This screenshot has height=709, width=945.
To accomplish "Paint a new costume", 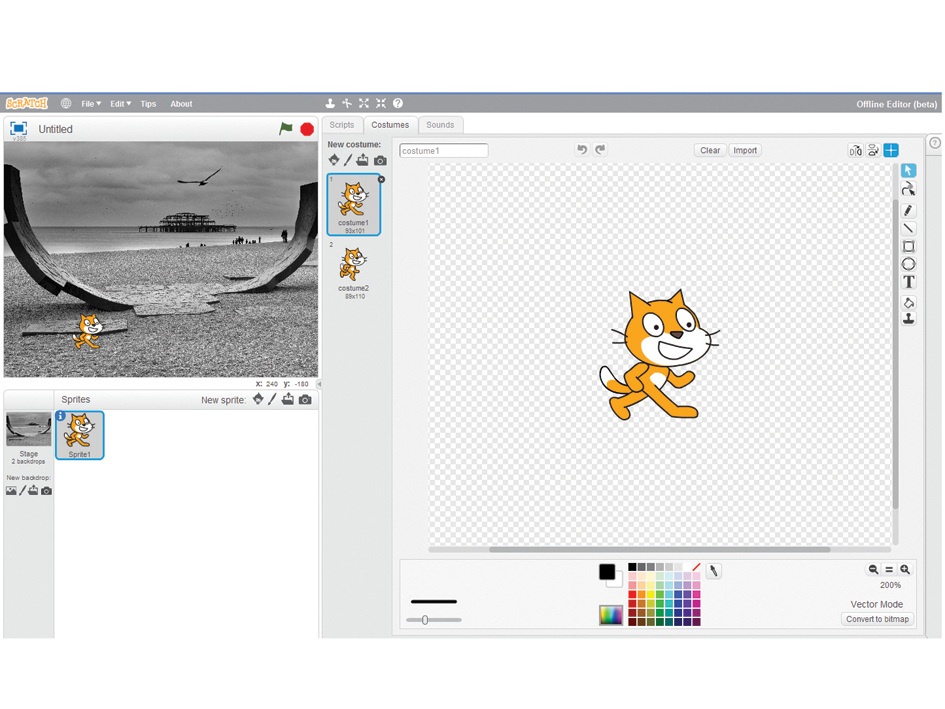I will click(348, 160).
